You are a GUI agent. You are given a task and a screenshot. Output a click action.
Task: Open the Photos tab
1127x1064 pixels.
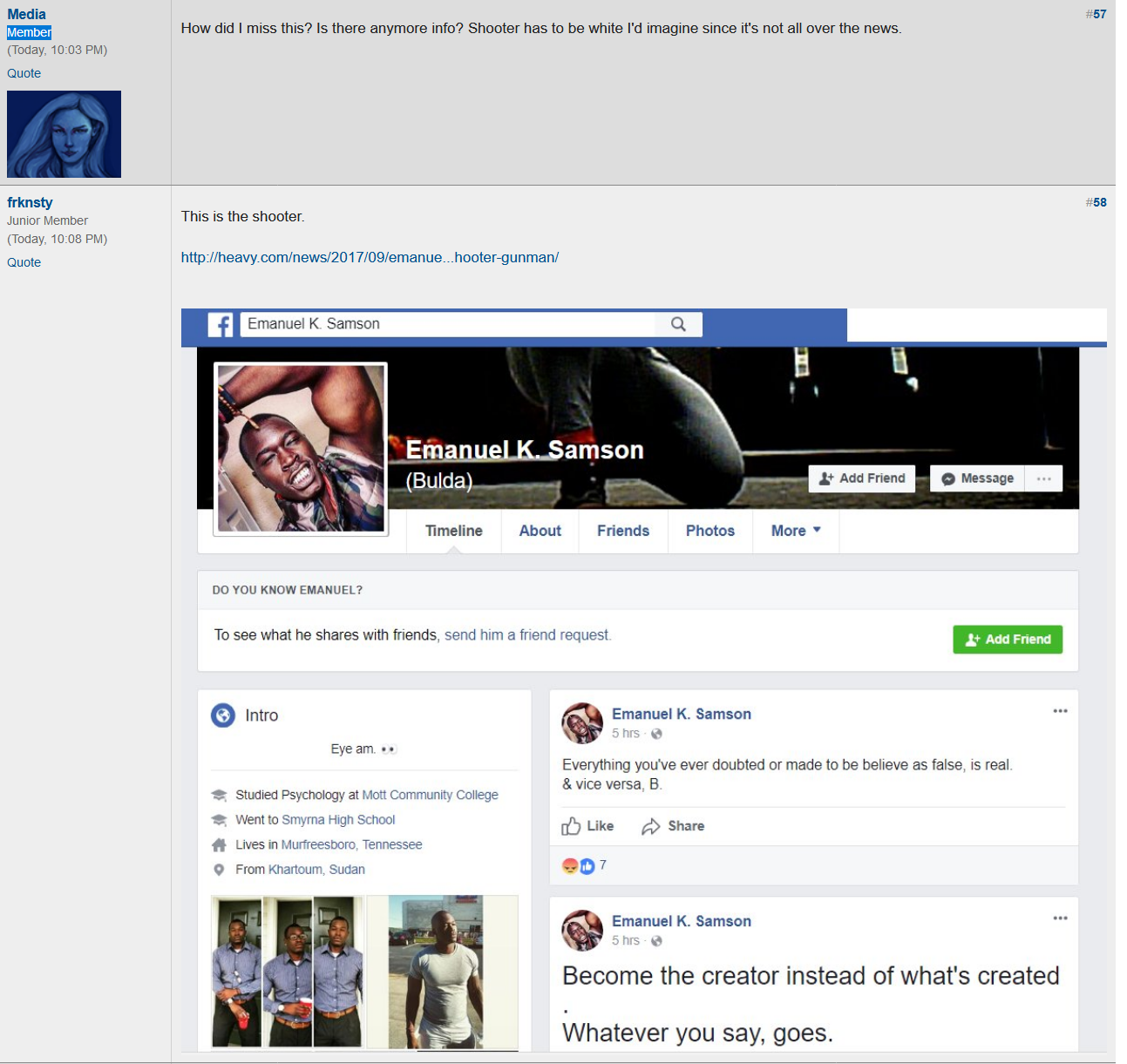coord(710,531)
